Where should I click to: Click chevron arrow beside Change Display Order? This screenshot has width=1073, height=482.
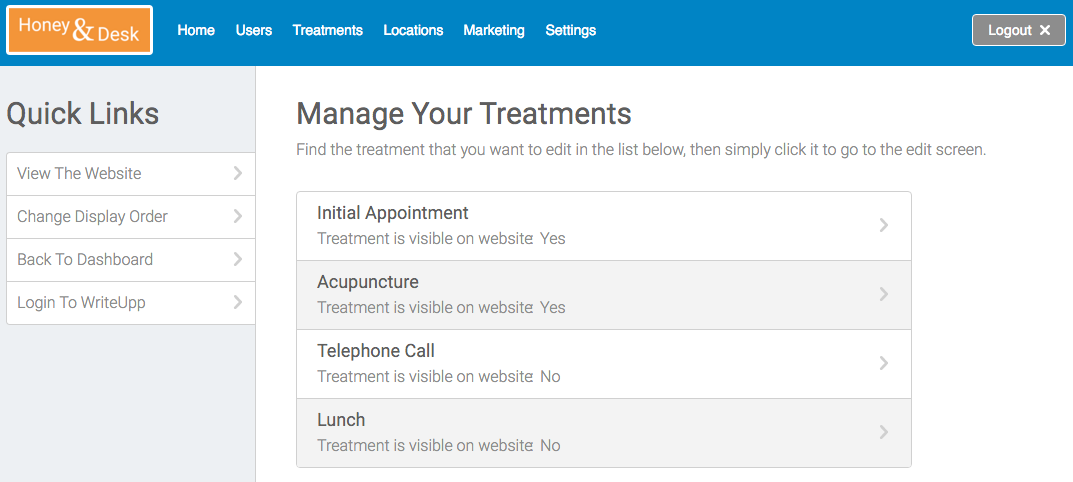pos(237,216)
